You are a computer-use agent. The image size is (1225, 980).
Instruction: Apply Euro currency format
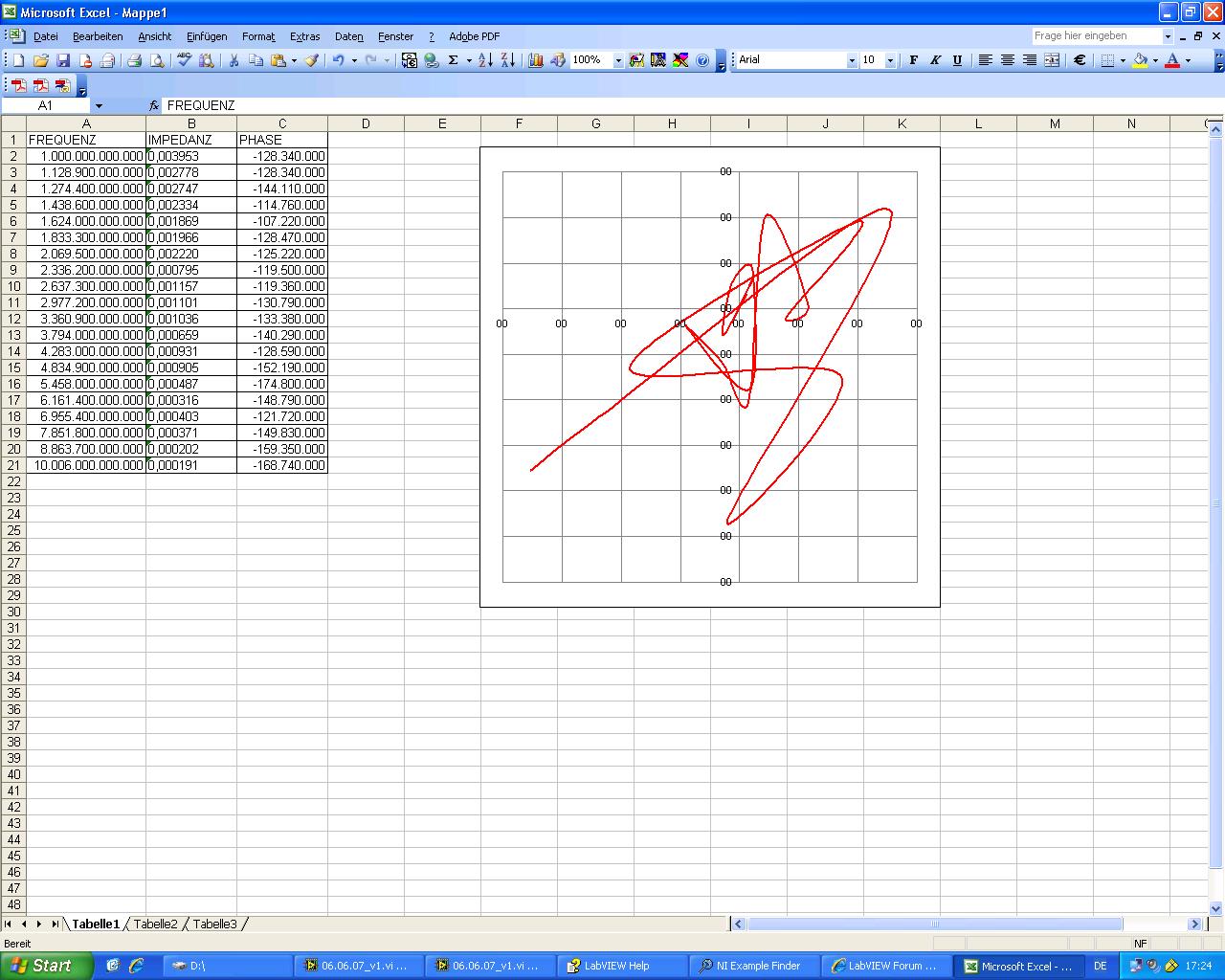[1080, 60]
